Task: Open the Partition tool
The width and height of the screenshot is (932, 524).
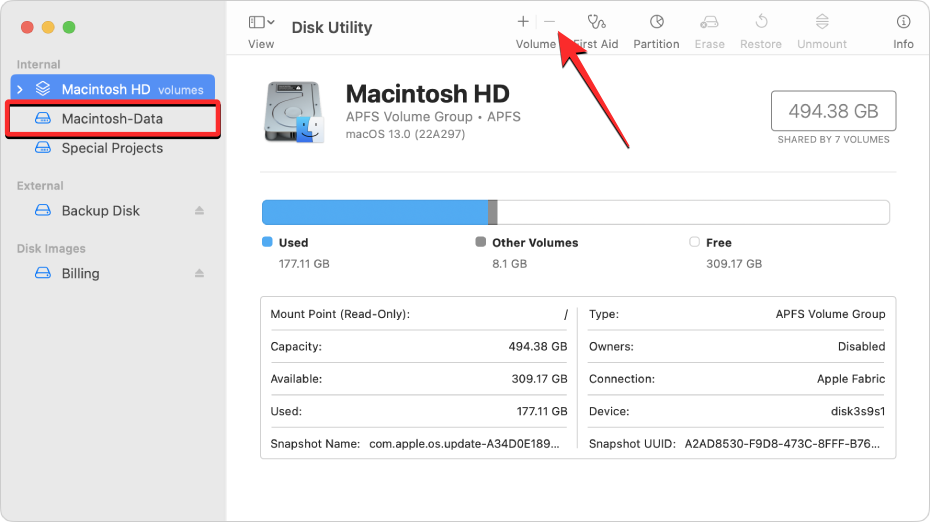Action: tap(656, 21)
